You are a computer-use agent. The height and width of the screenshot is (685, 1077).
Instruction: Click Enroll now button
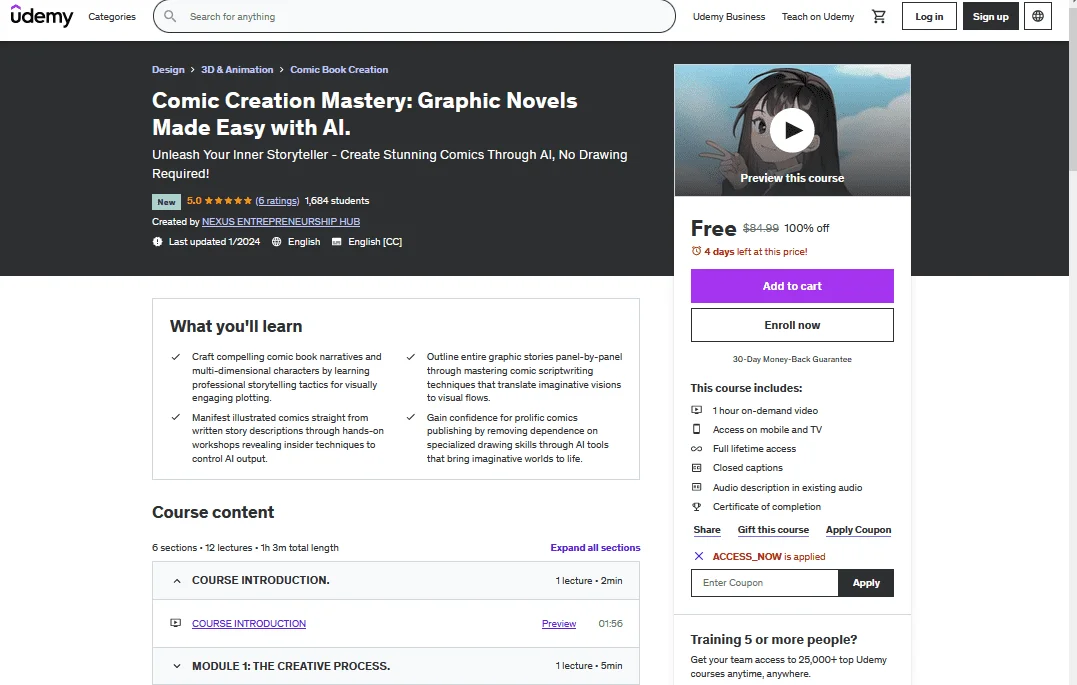click(792, 325)
